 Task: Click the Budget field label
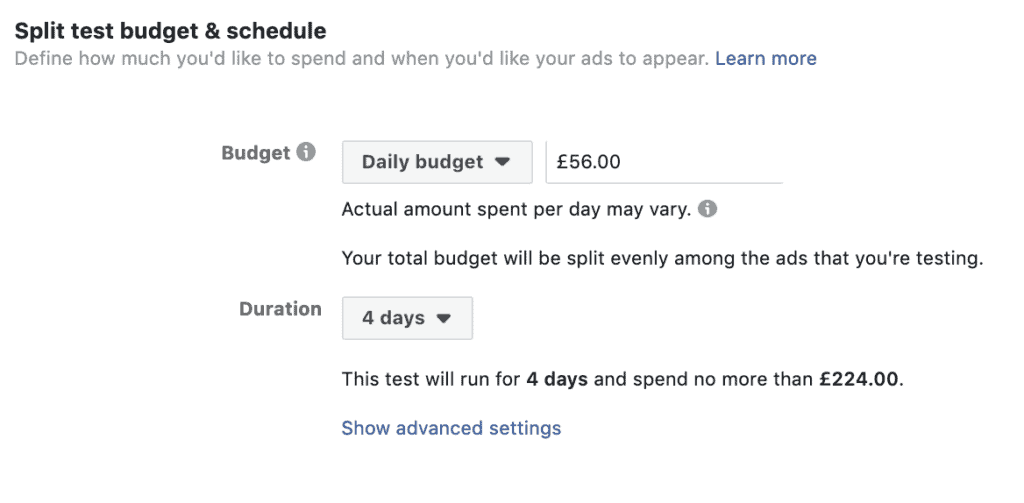coord(255,153)
